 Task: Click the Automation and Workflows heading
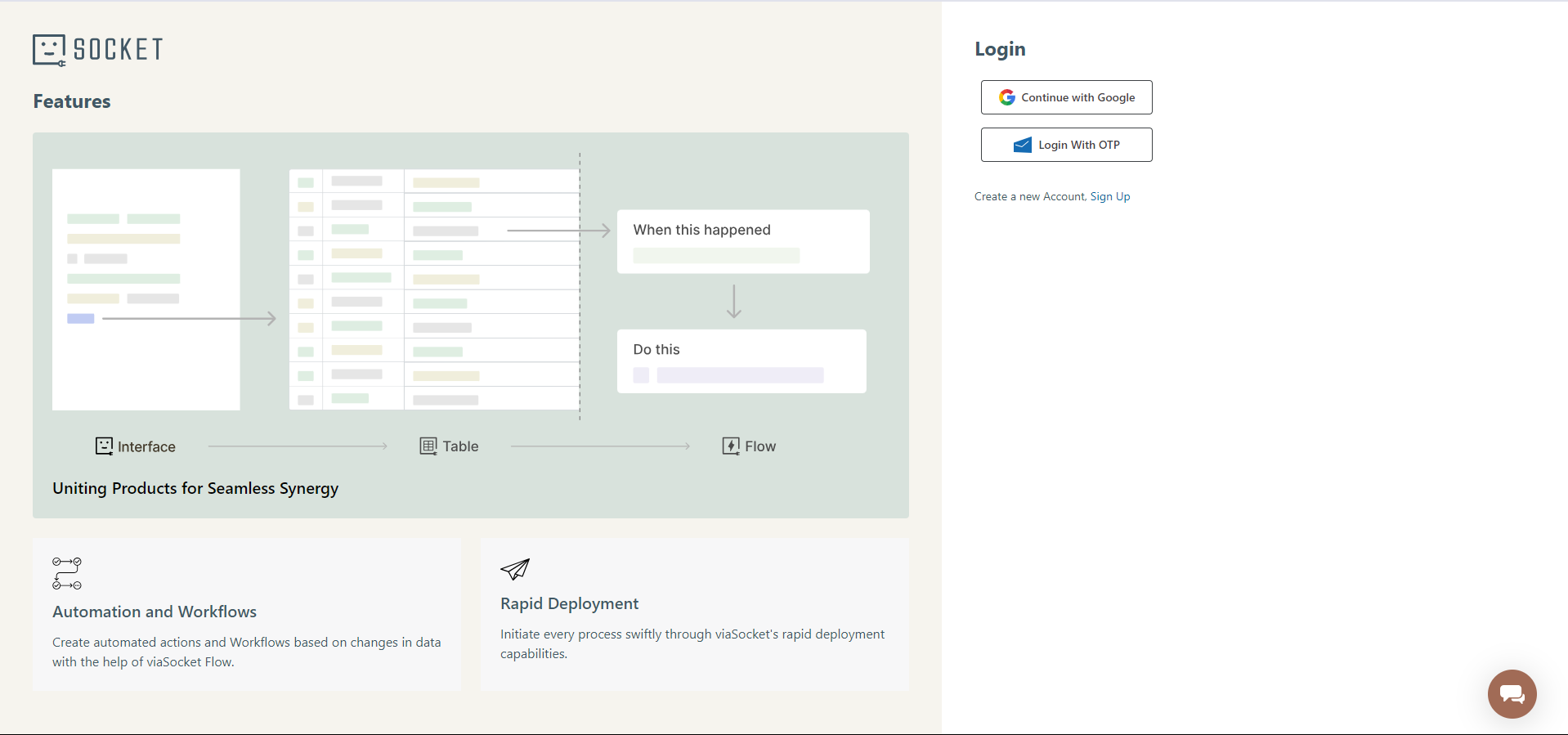point(155,612)
